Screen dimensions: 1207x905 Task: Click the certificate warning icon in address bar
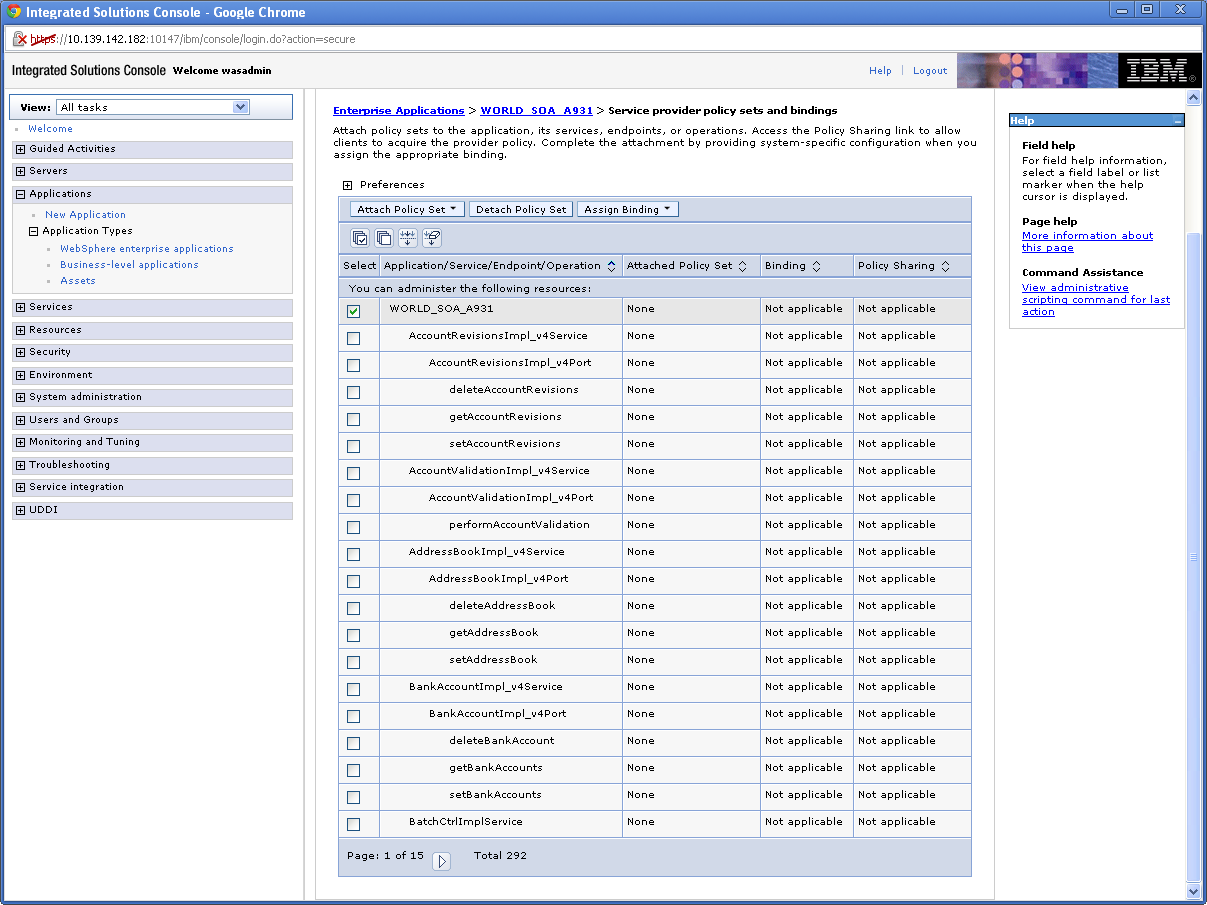coord(19,39)
